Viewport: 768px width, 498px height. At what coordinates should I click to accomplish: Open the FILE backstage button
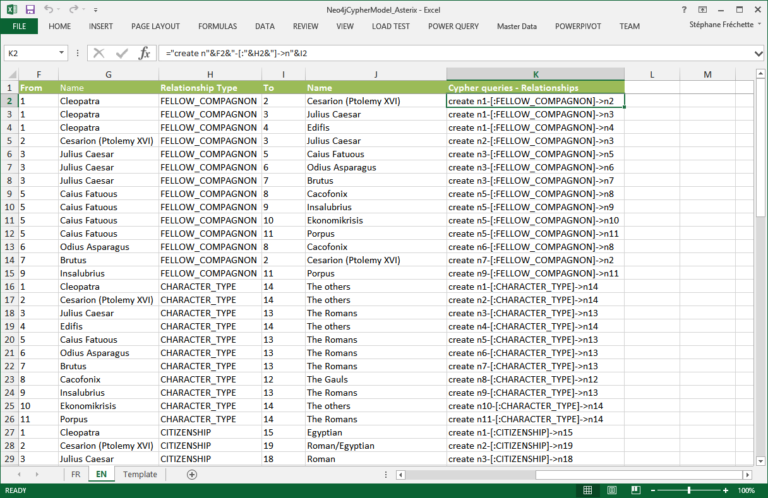coord(19,26)
